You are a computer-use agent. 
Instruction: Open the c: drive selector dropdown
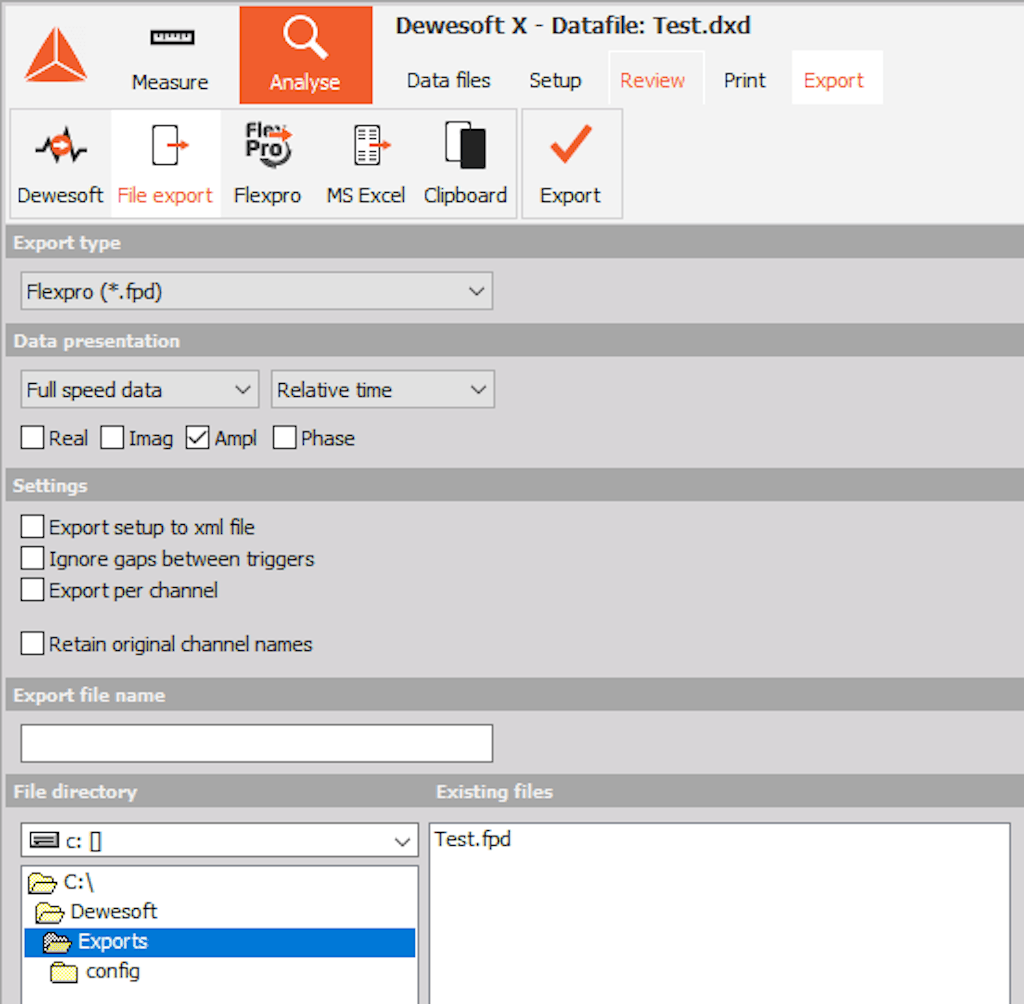pos(219,841)
